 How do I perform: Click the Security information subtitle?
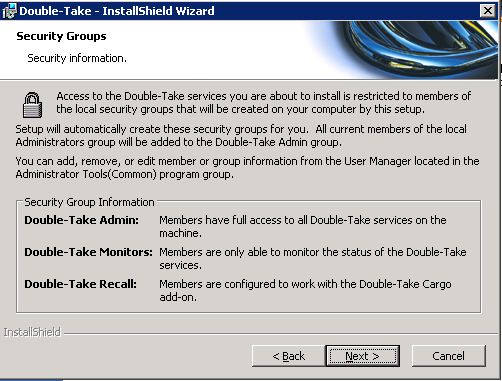point(77,58)
